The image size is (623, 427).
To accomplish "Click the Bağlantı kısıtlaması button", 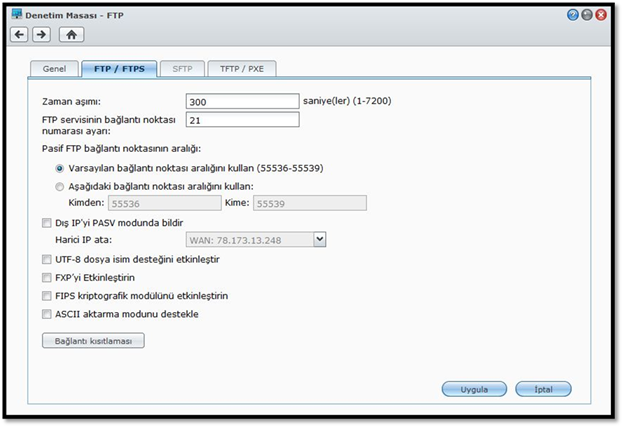I will coord(93,341).
